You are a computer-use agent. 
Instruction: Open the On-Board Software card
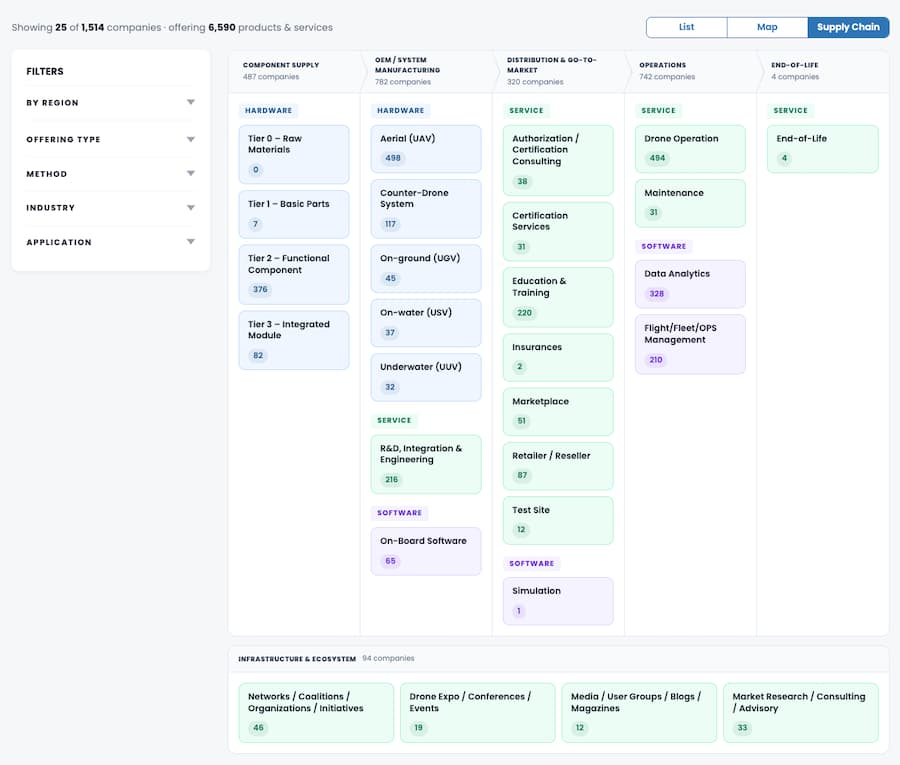click(x=426, y=552)
